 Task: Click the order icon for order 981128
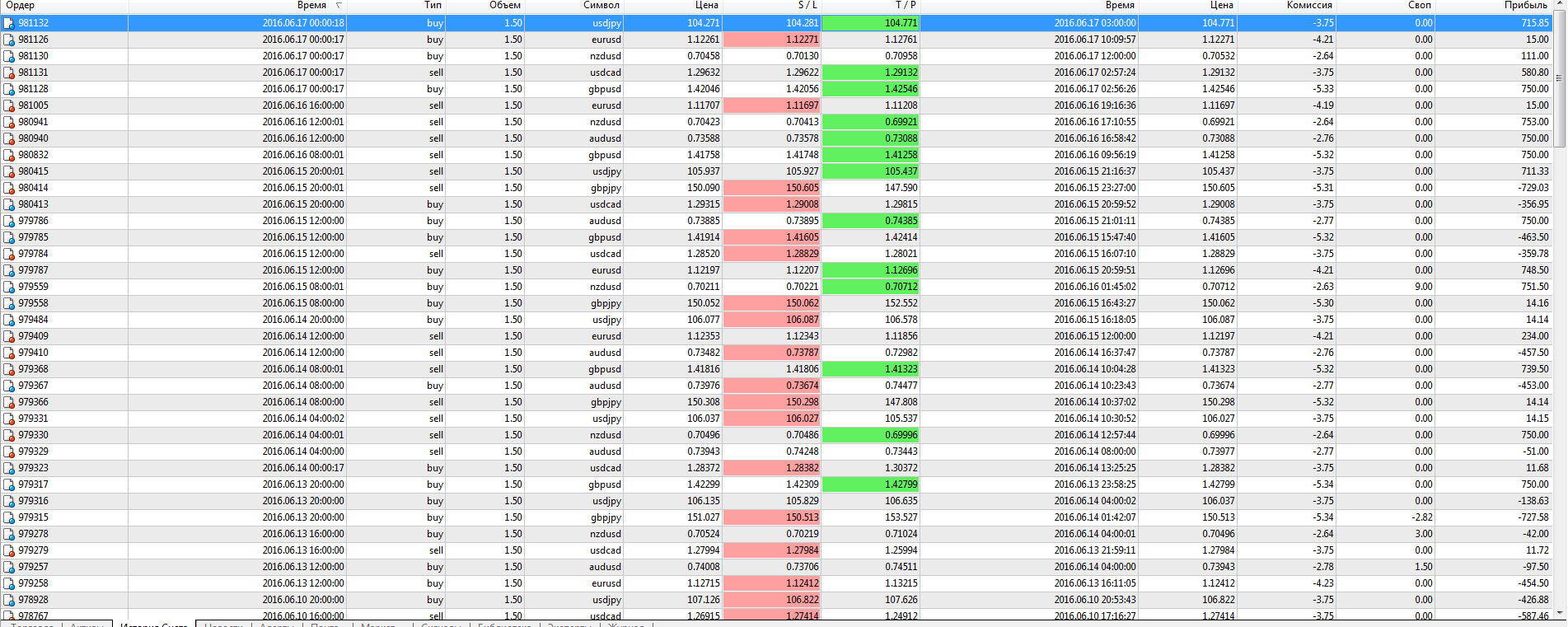tap(9, 89)
